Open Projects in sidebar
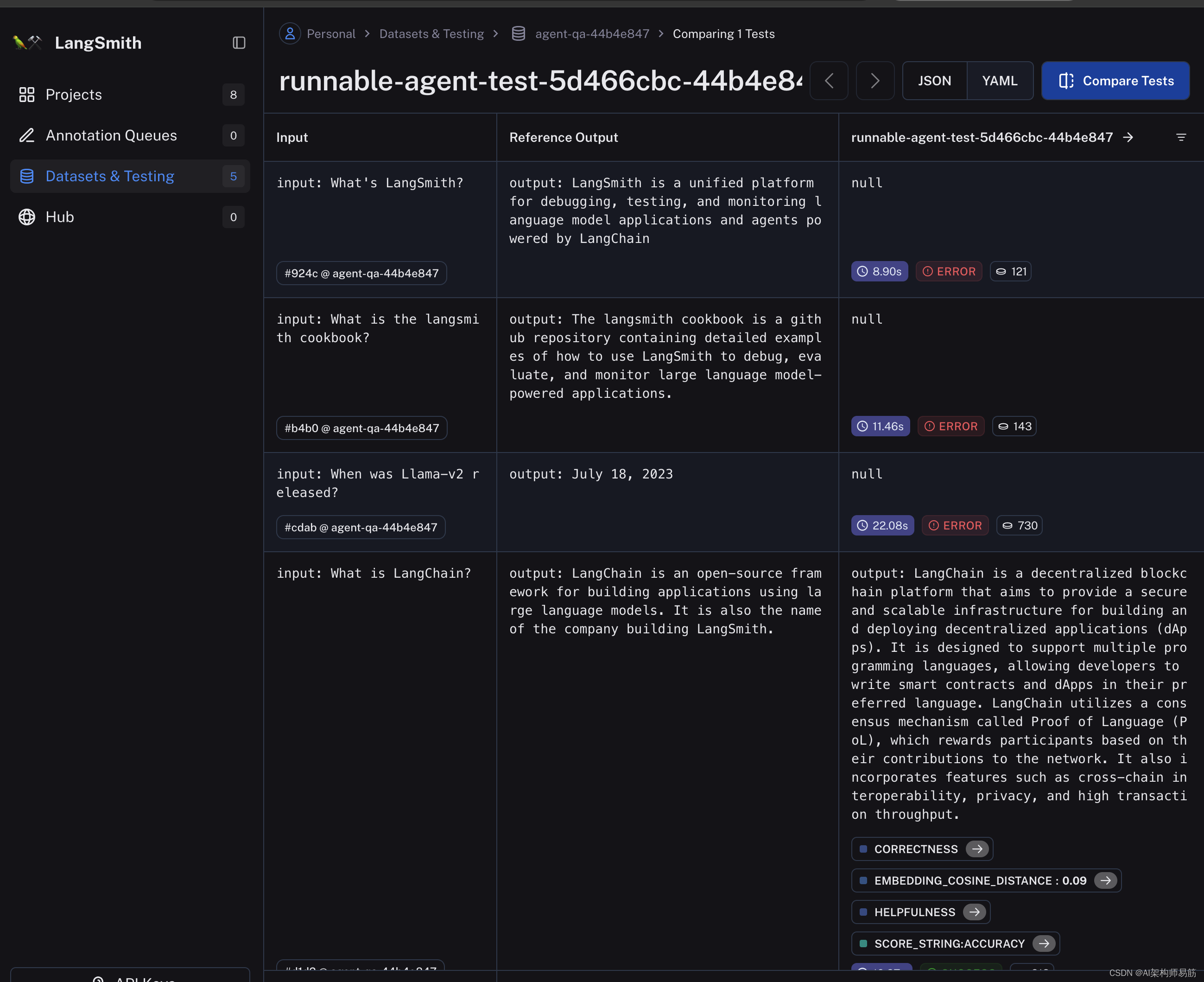The height and width of the screenshot is (982, 1204). click(x=130, y=95)
